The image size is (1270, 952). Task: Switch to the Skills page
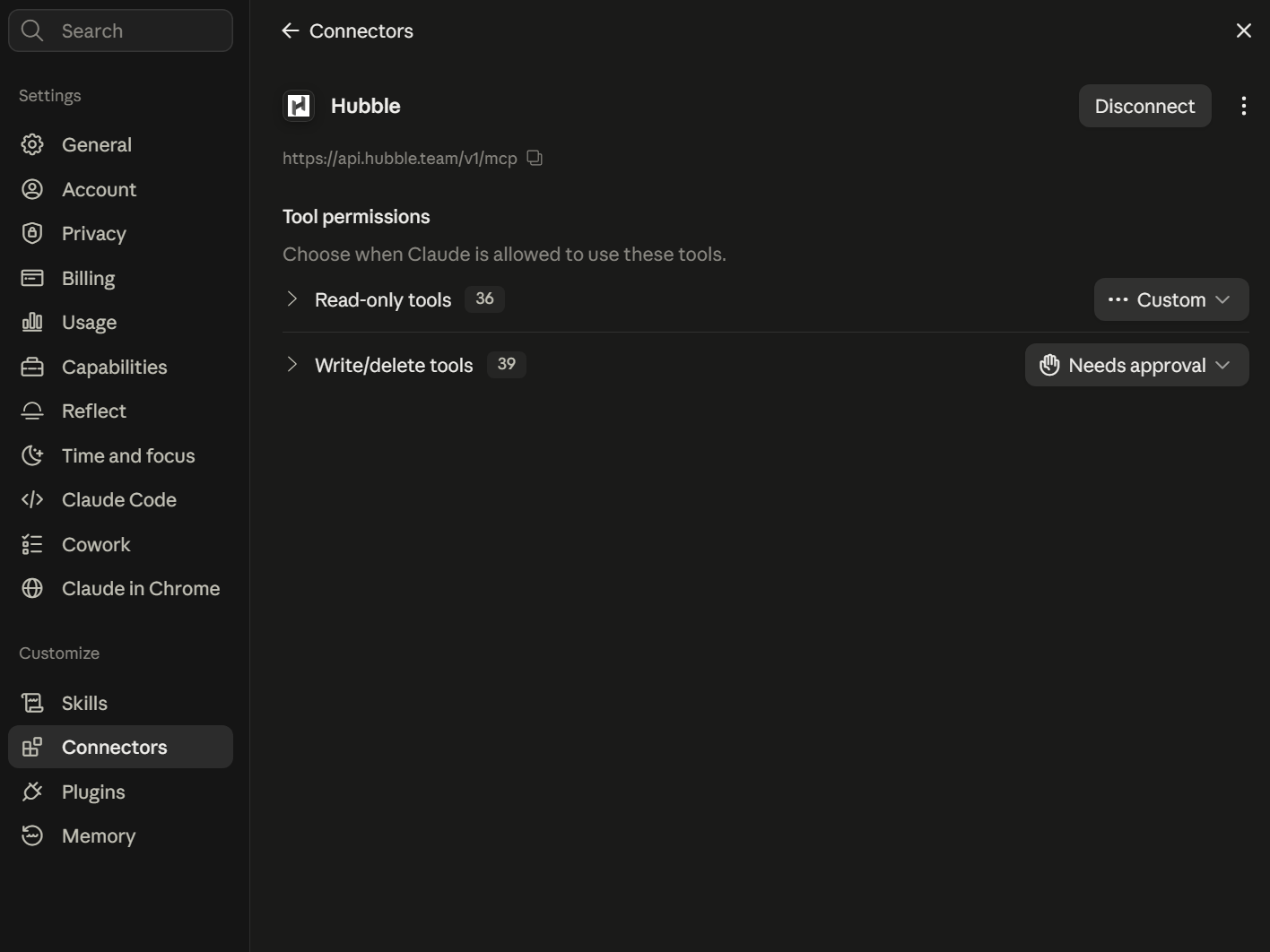[120, 703]
